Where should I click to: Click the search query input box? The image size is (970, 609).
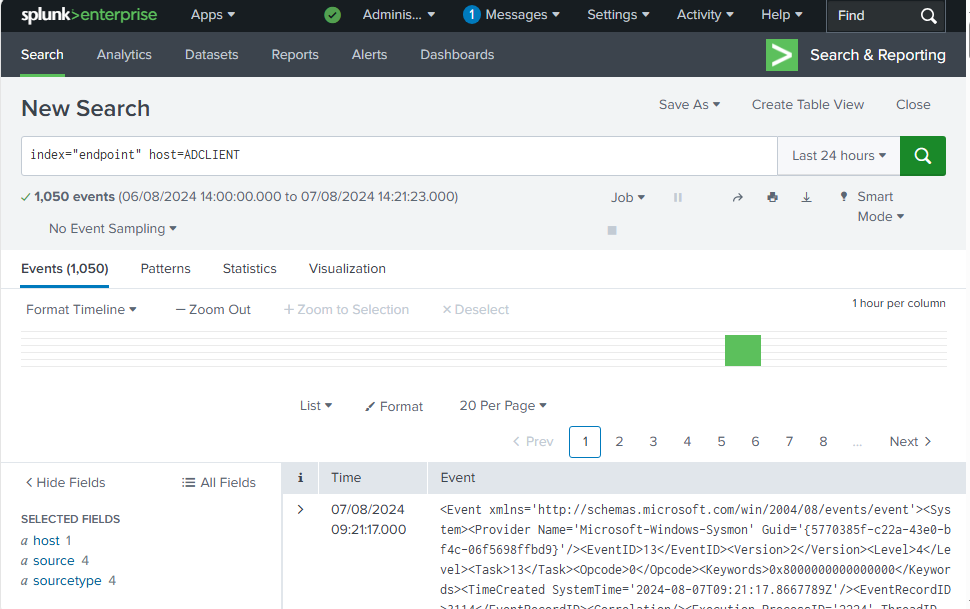click(x=398, y=156)
